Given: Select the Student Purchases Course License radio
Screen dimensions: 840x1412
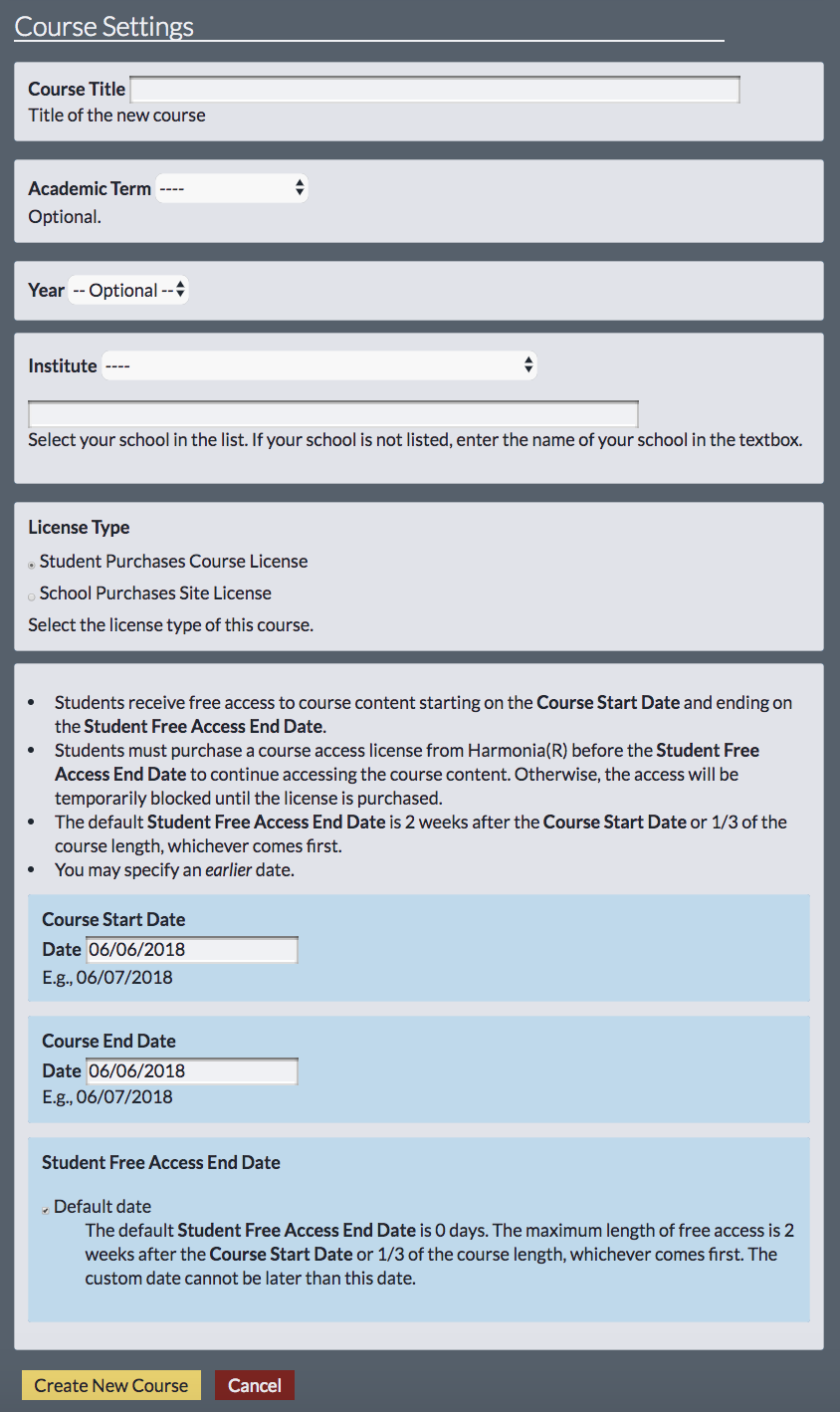Looking at the screenshot, I should [32, 564].
